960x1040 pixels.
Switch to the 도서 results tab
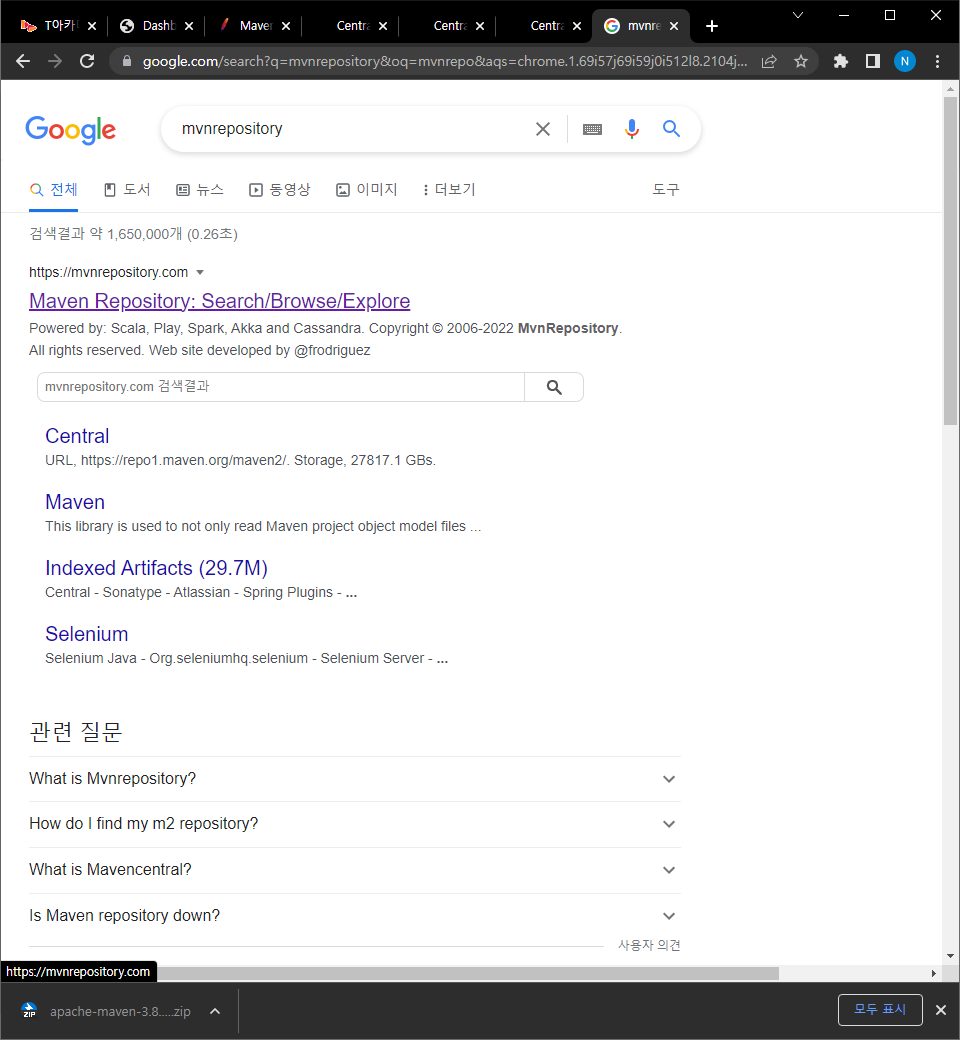coord(127,190)
